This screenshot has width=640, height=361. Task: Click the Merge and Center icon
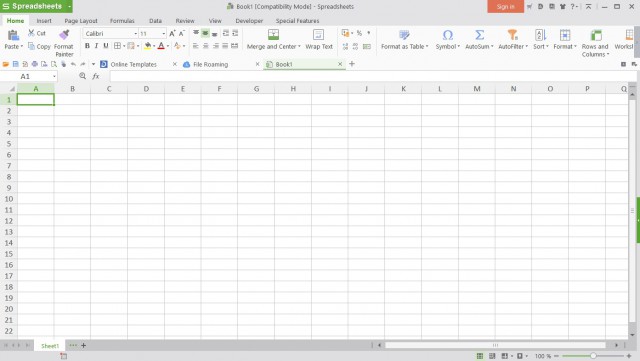pyautogui.click(x=273, y=35)
